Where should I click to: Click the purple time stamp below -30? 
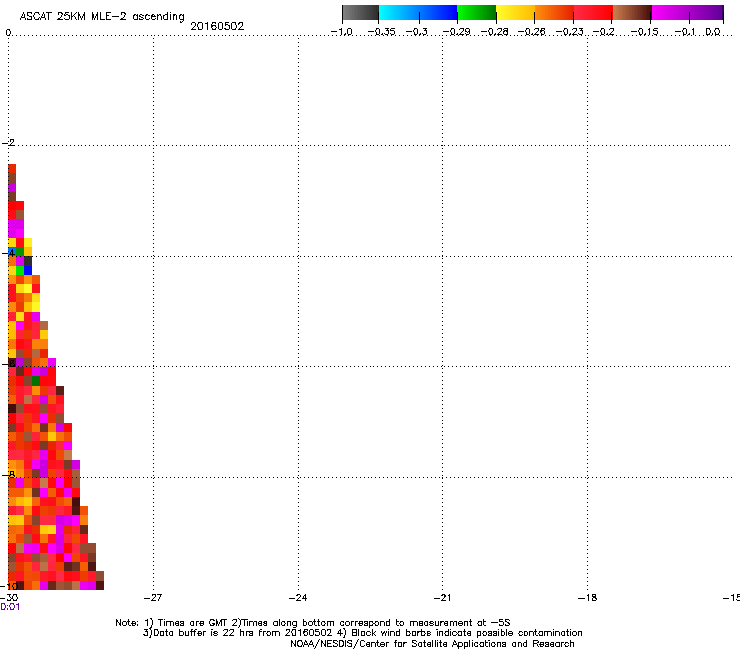10,607
